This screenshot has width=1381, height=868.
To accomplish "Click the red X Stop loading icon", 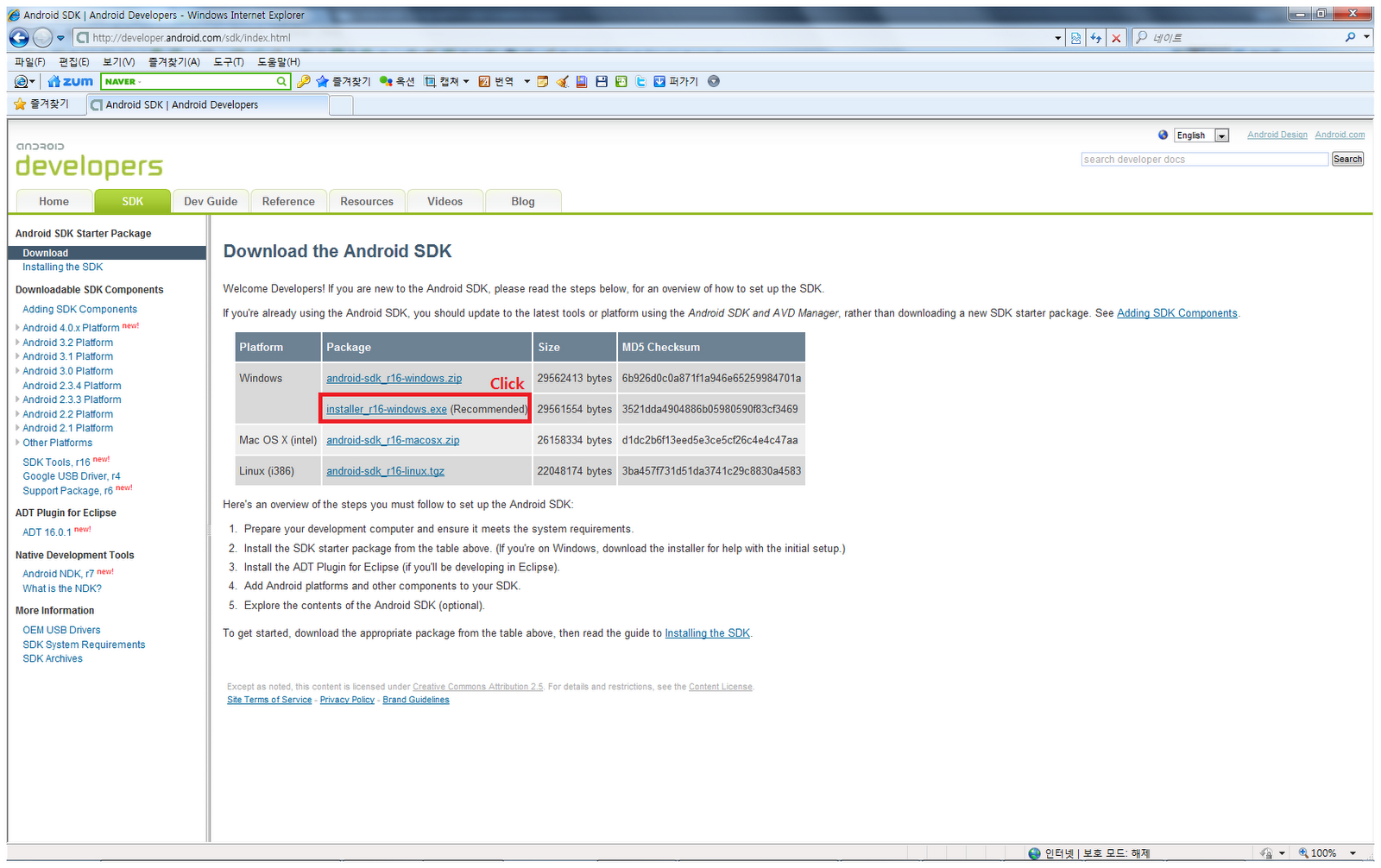I will (x=1116, y=38).
